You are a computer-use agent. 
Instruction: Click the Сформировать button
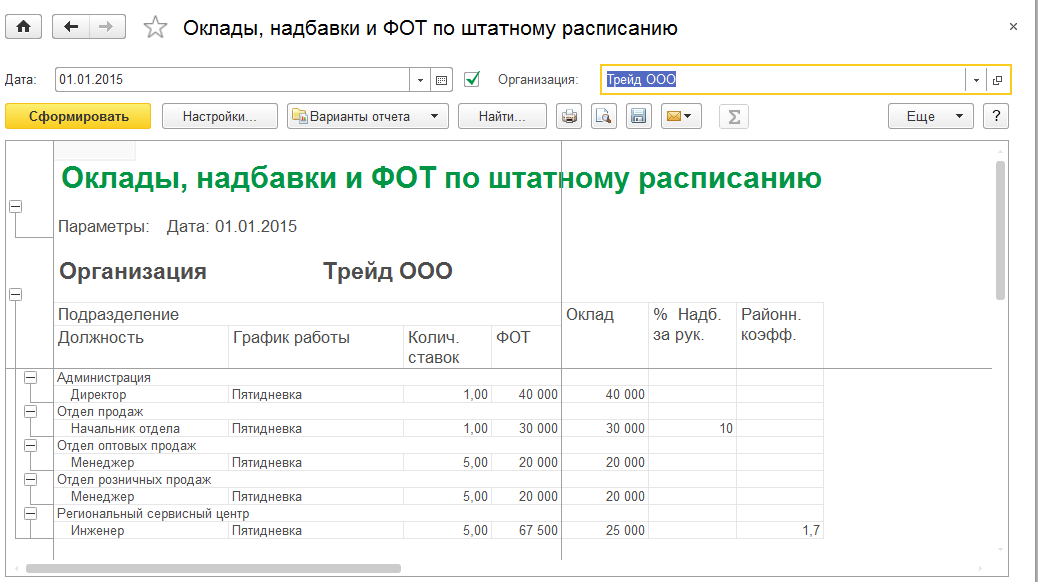click(x=78, y=117)
